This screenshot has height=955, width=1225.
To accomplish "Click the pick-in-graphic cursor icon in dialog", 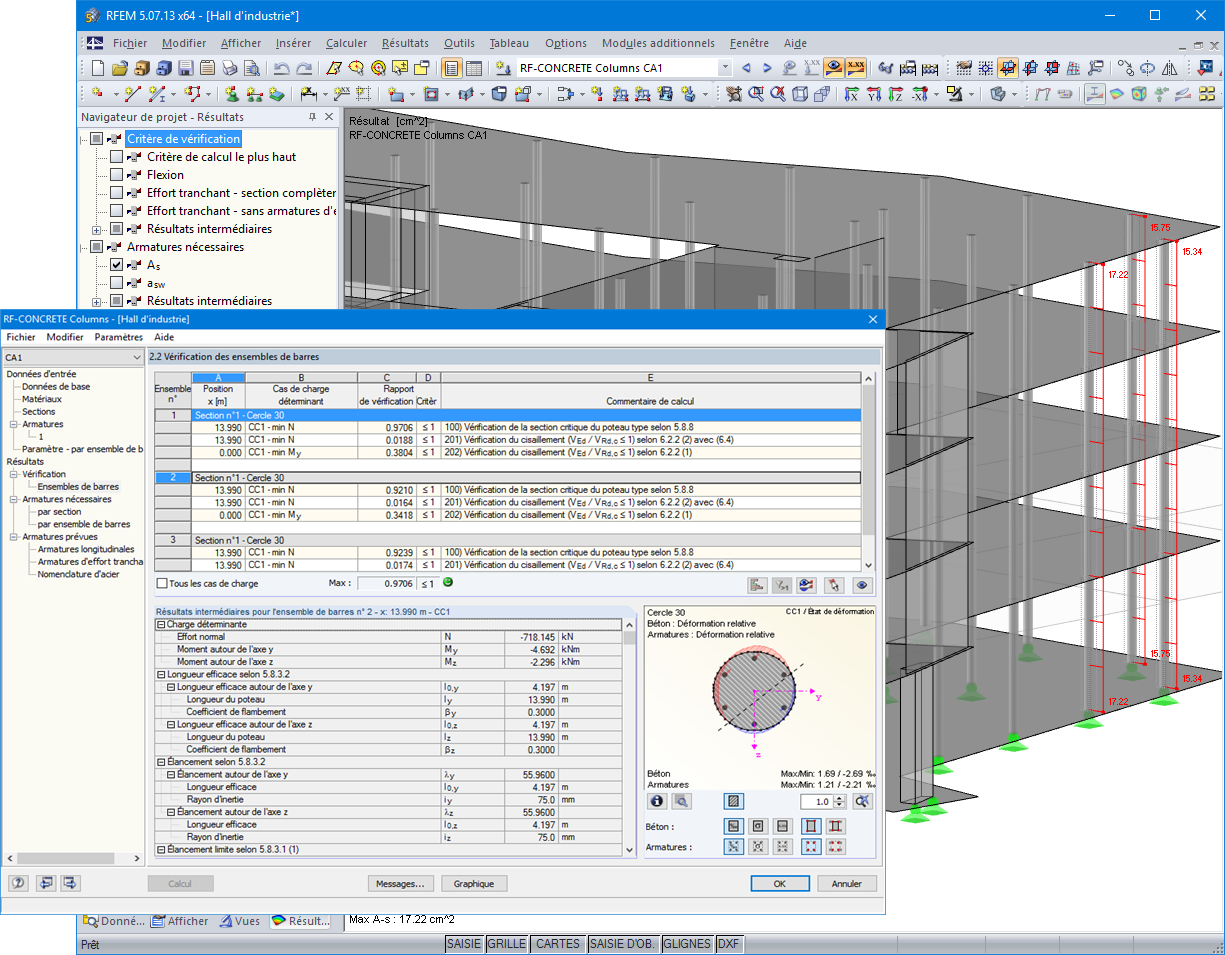I will (x=833, y=585).
